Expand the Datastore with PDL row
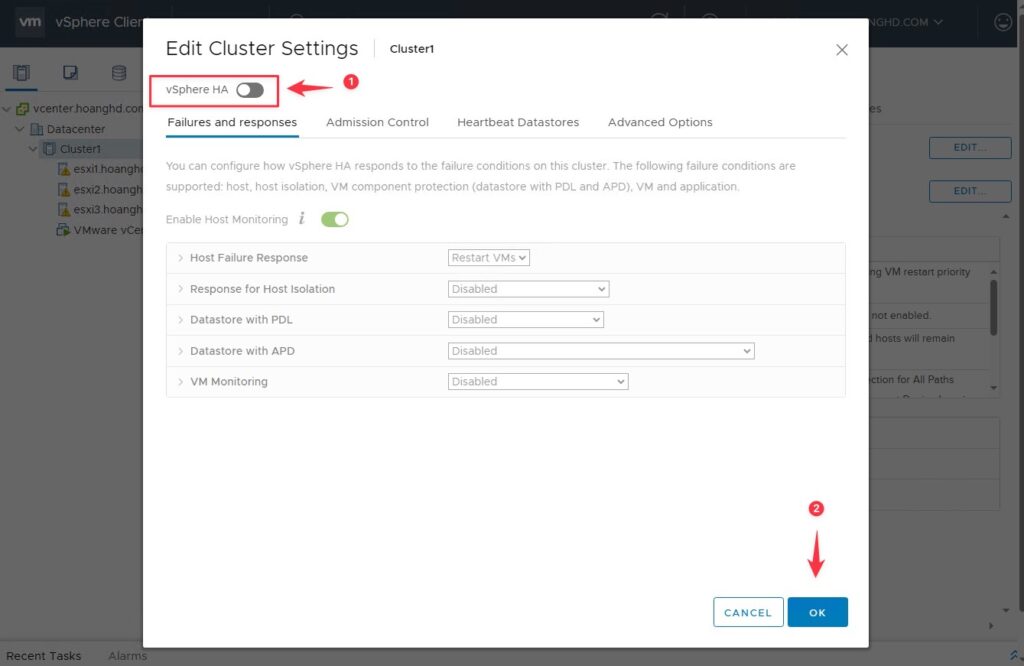 click(x=181, y=320)
